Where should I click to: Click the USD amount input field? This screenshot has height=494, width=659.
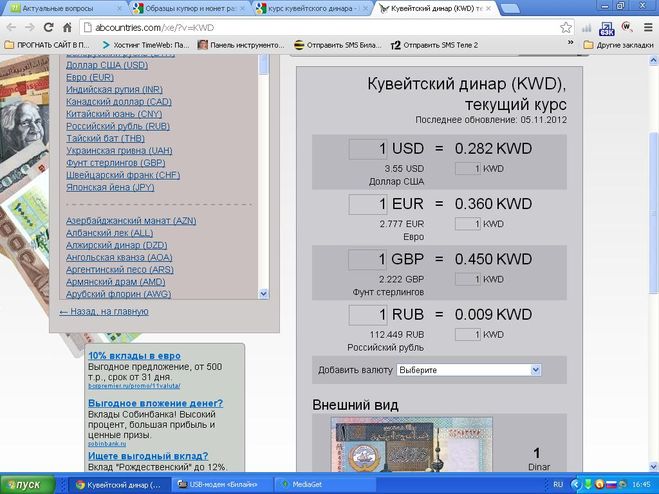(x=367, y=149)
